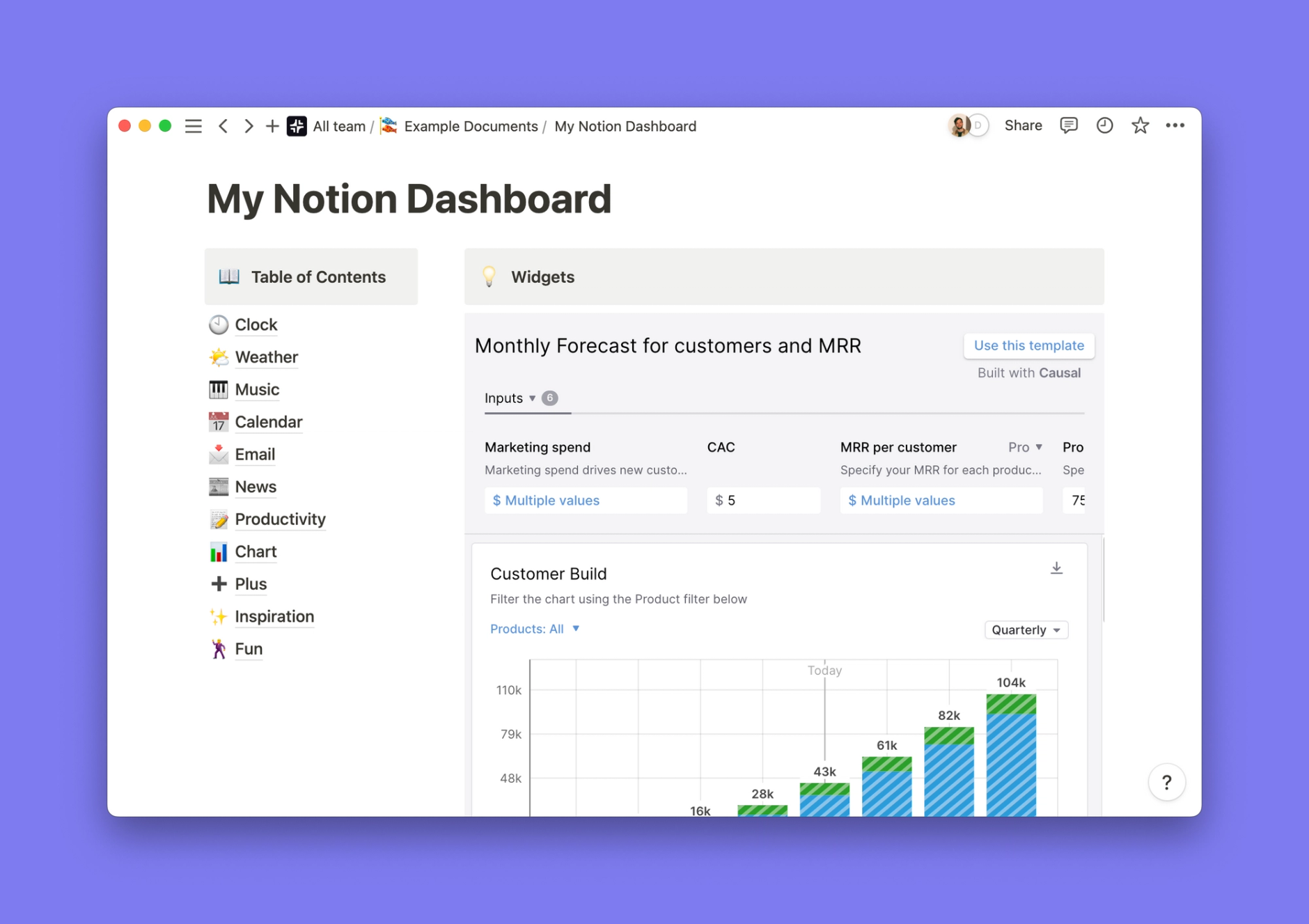This screenshot has height=924, width=1309.
Task: Click the 43k chart bar
Action: click(x=824, y=799)
